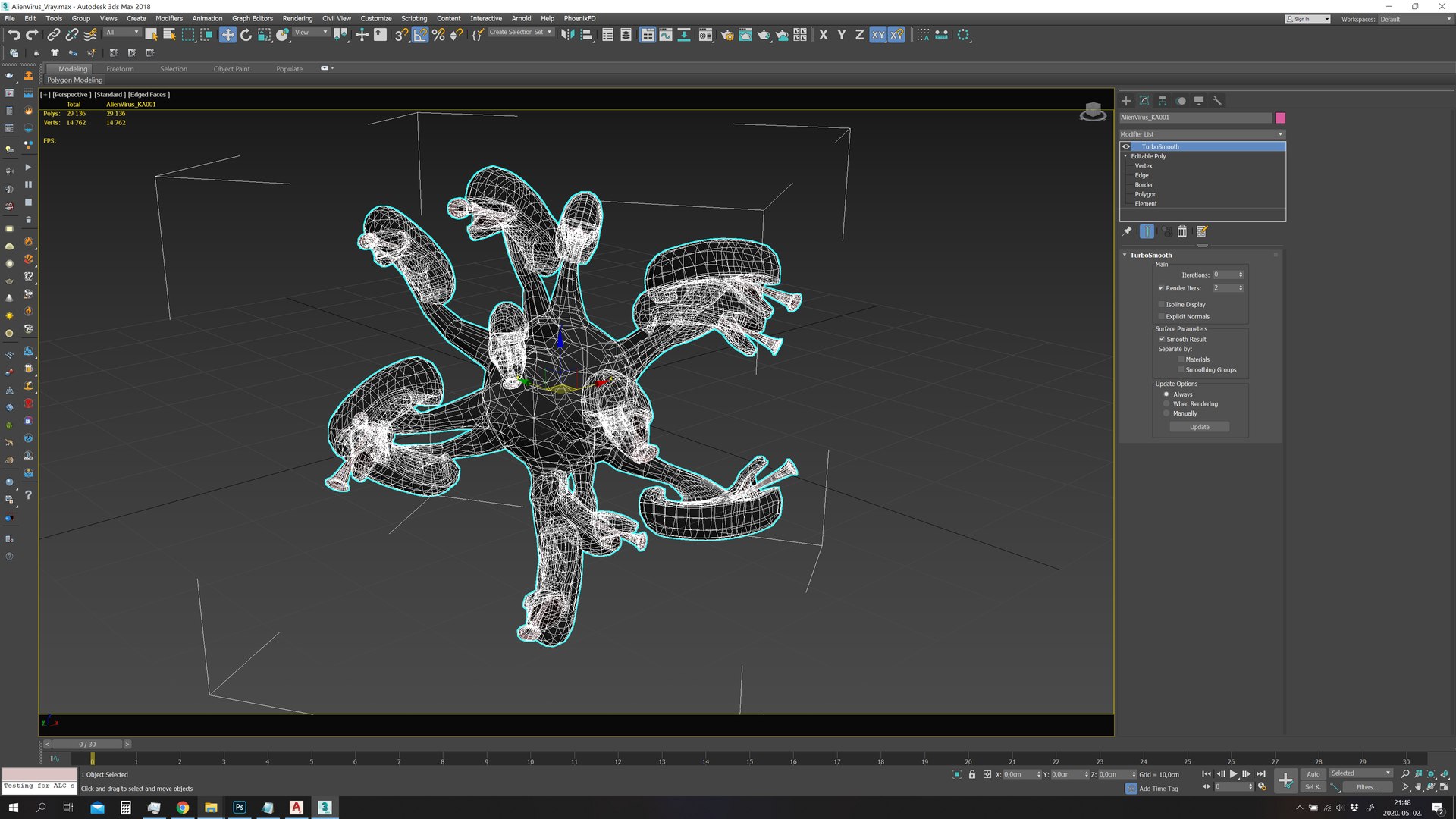This screenshot has height=819, width=1456.
Task: Toggle the Angle Snap icon
Action: 420,35
